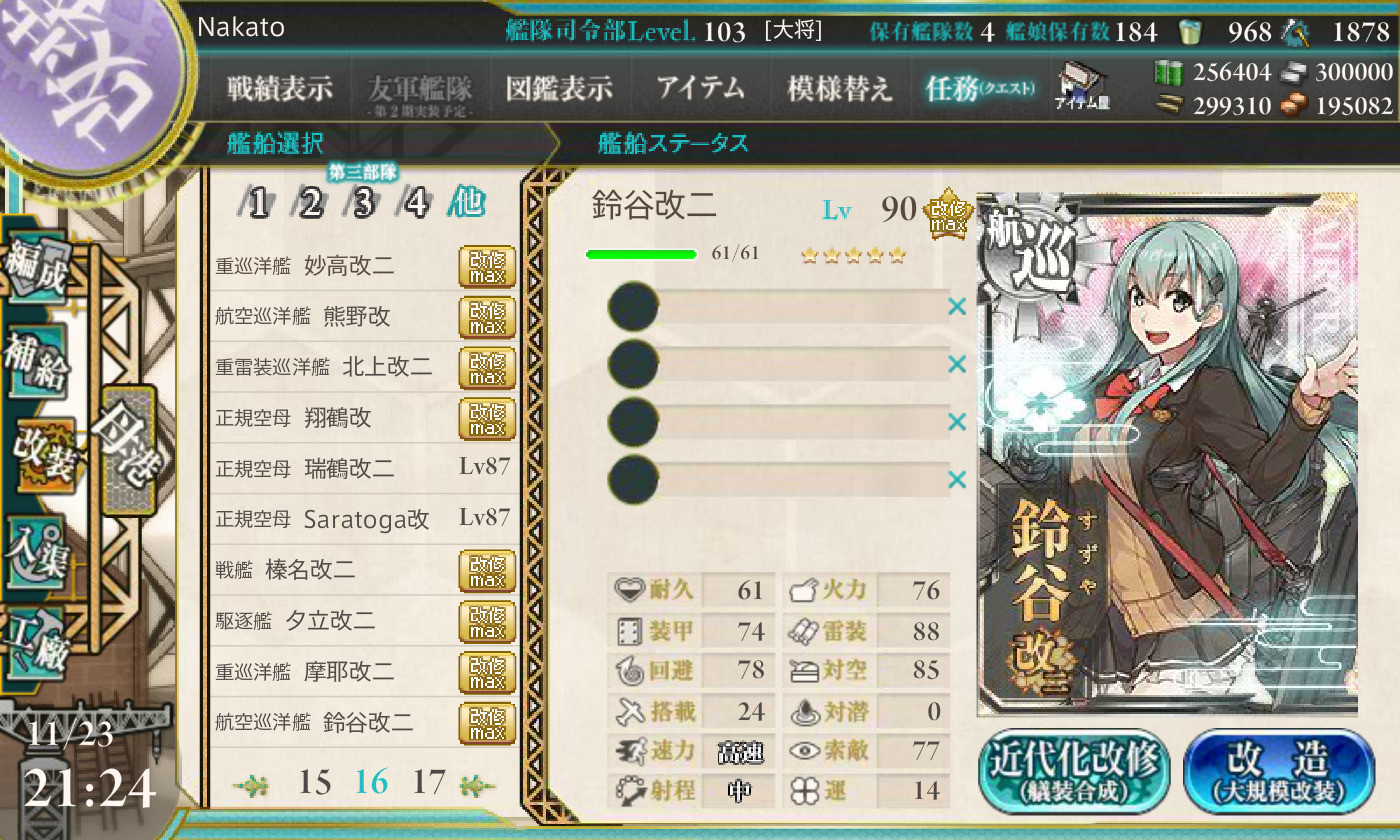Open 任務 quest menu
This screenshot has height=840, width=1400.
980,89
